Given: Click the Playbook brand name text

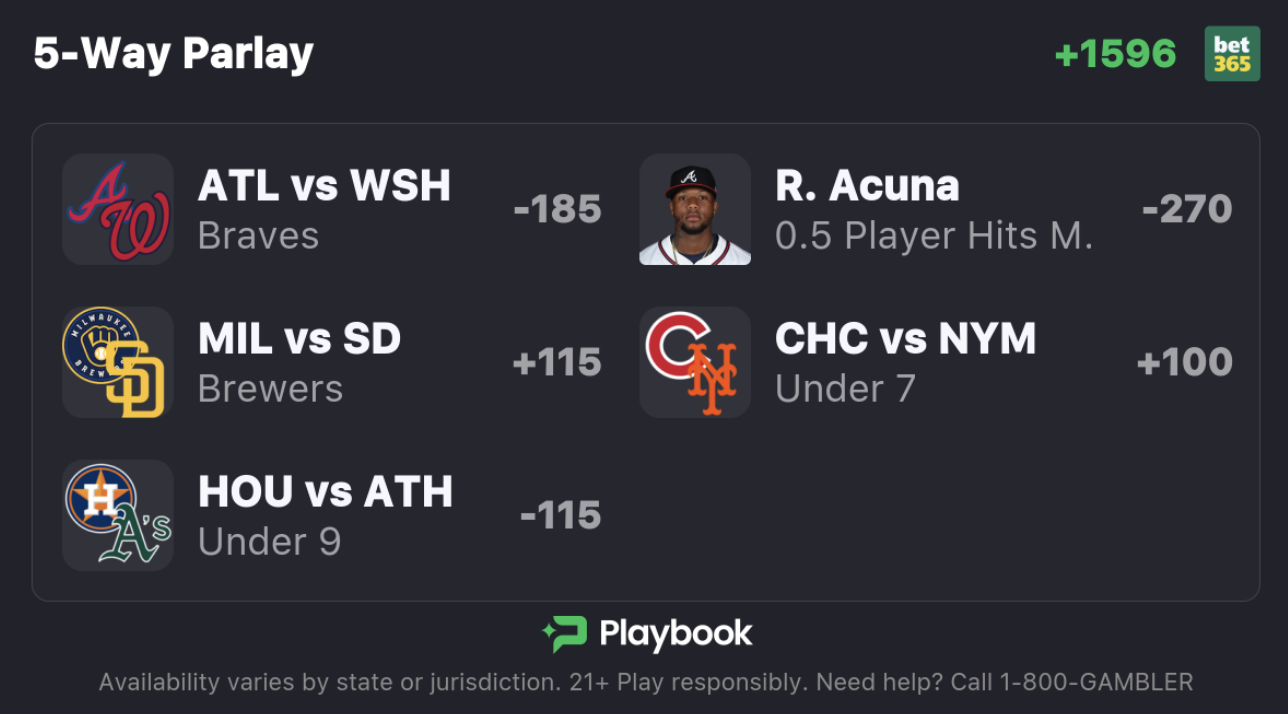Looking at the screenshot, I should [676, 634].
